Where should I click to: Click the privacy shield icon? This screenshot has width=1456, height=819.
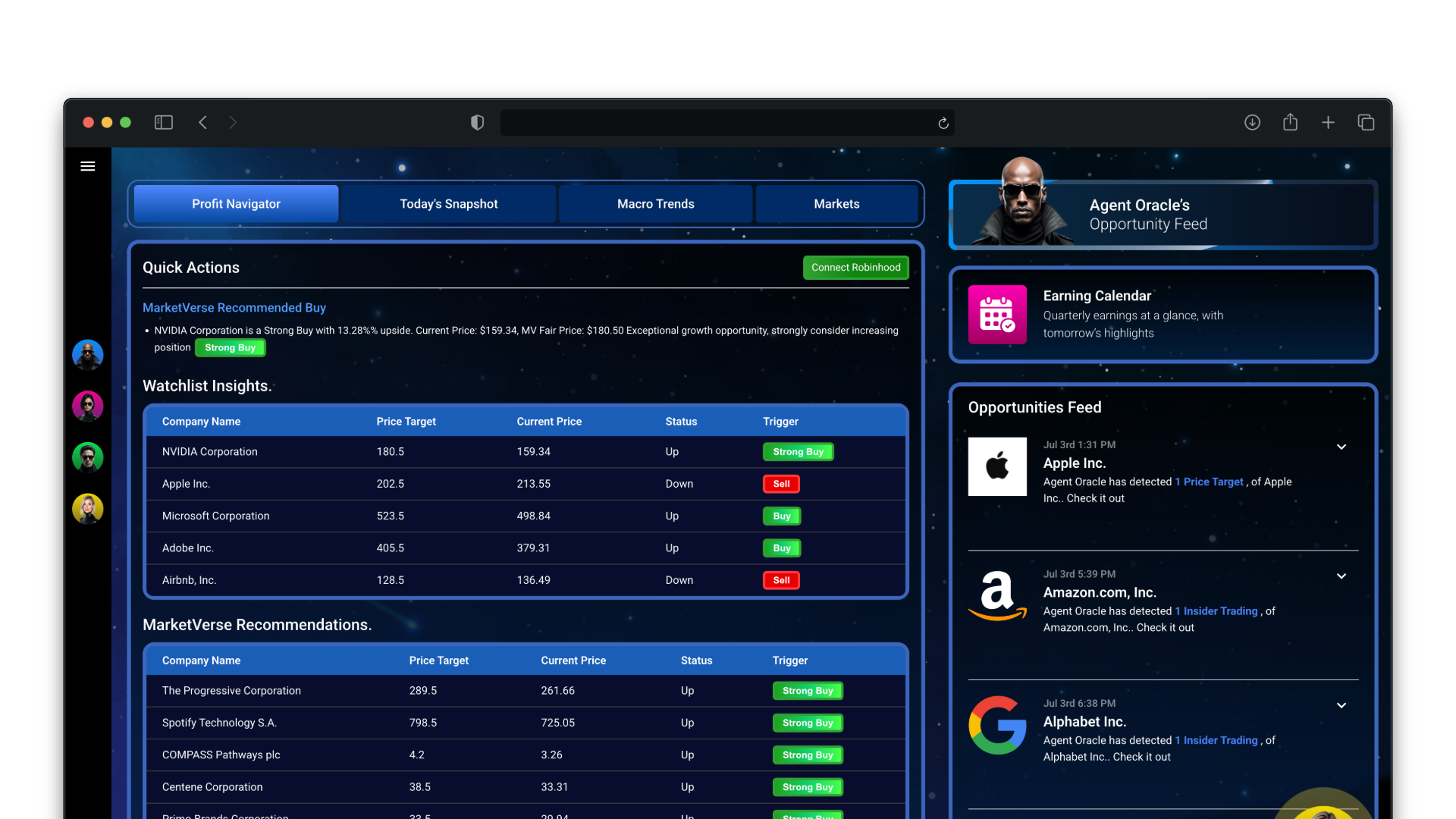(x=477, y=122)
